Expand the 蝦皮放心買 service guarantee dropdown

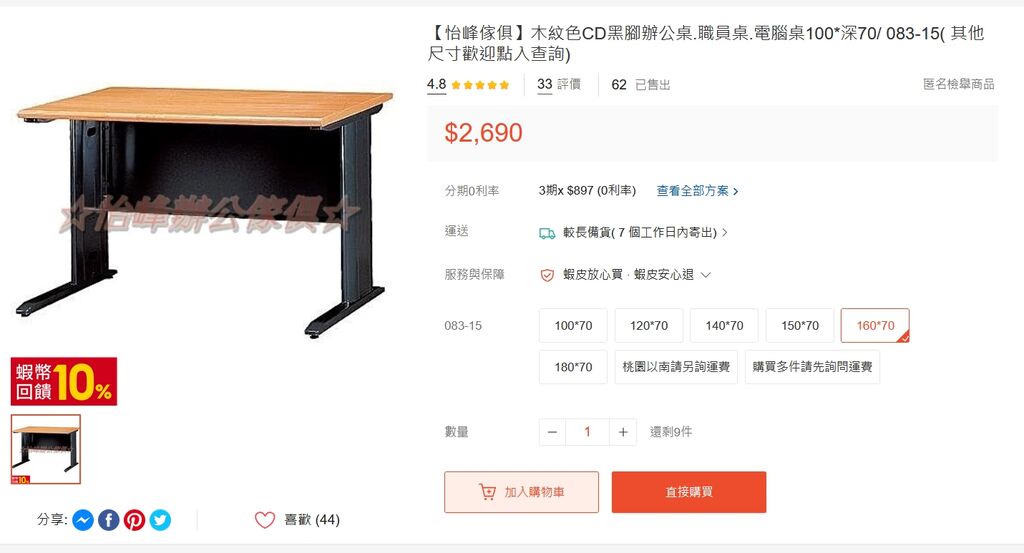click(x=705, y=275)
